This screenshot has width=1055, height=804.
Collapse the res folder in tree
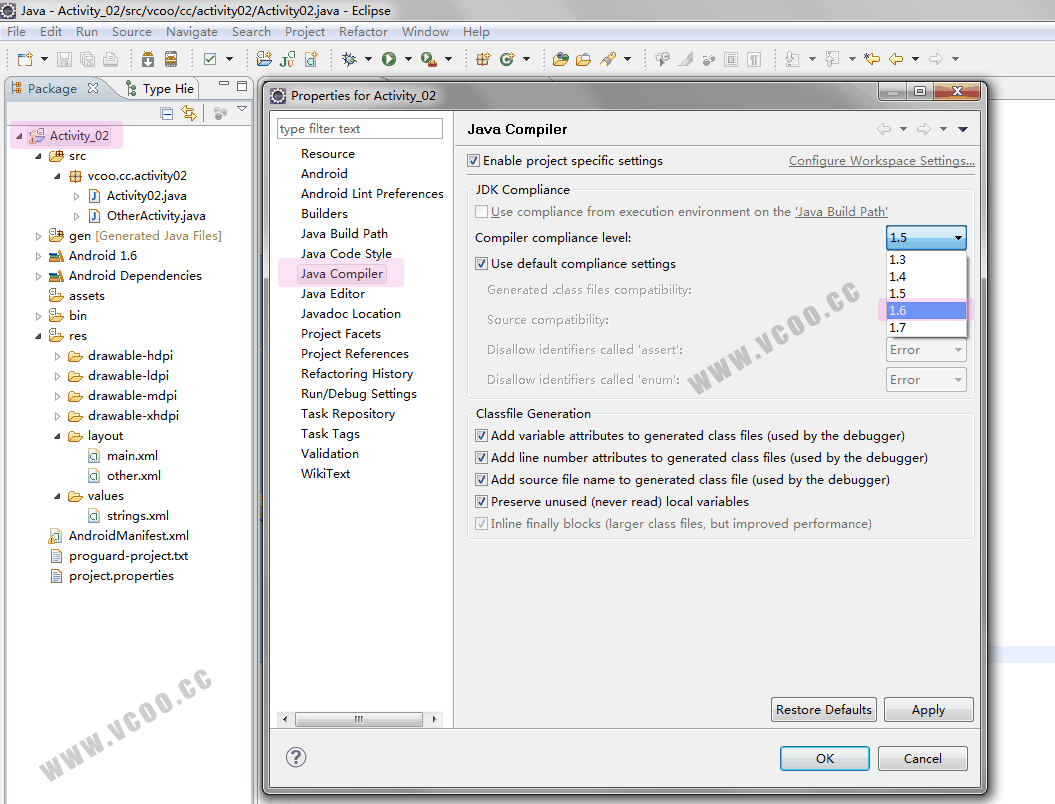point(39,336)
